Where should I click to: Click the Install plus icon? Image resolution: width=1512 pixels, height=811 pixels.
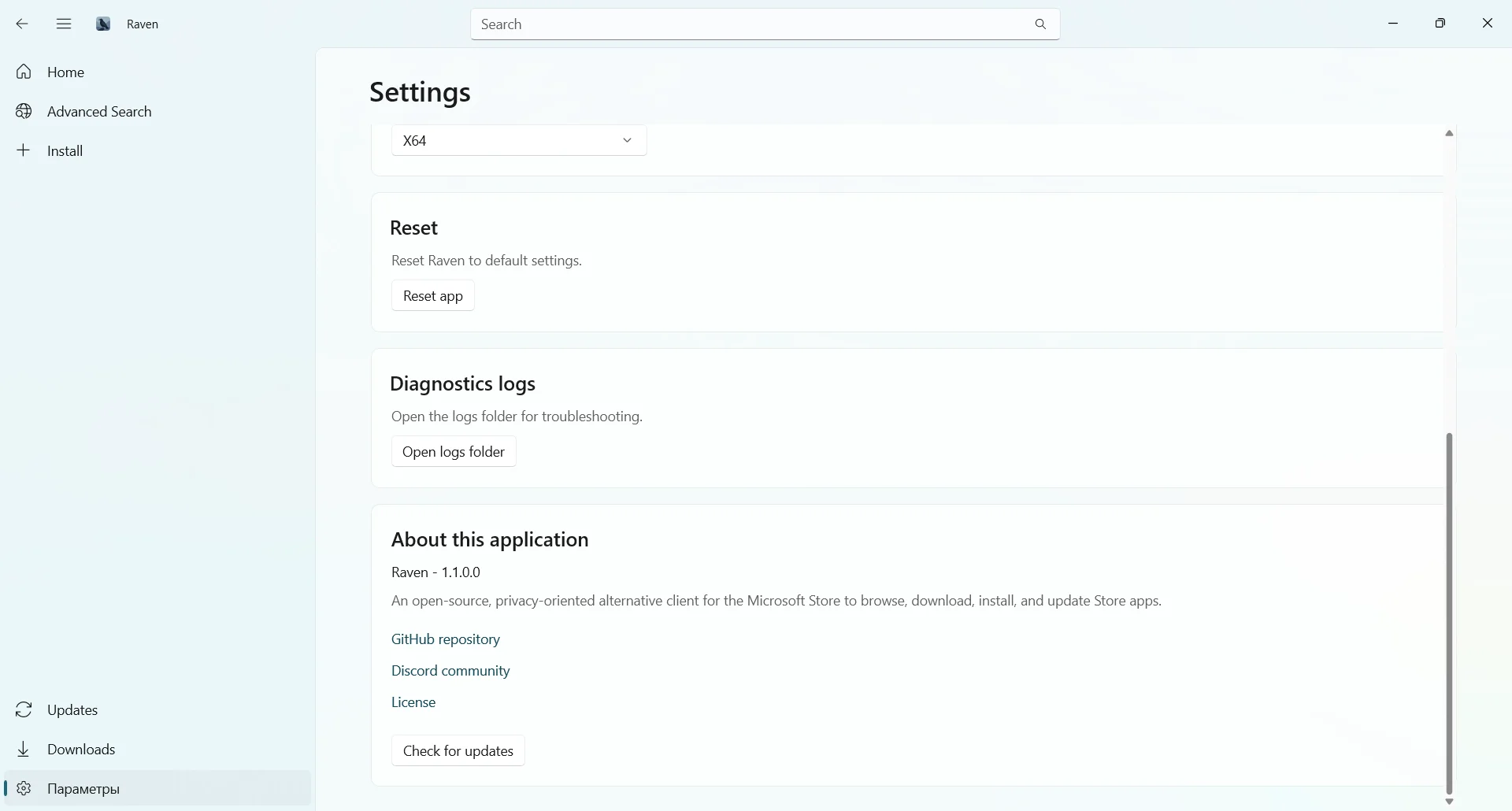pyautogui.click(x=24, y=150)
